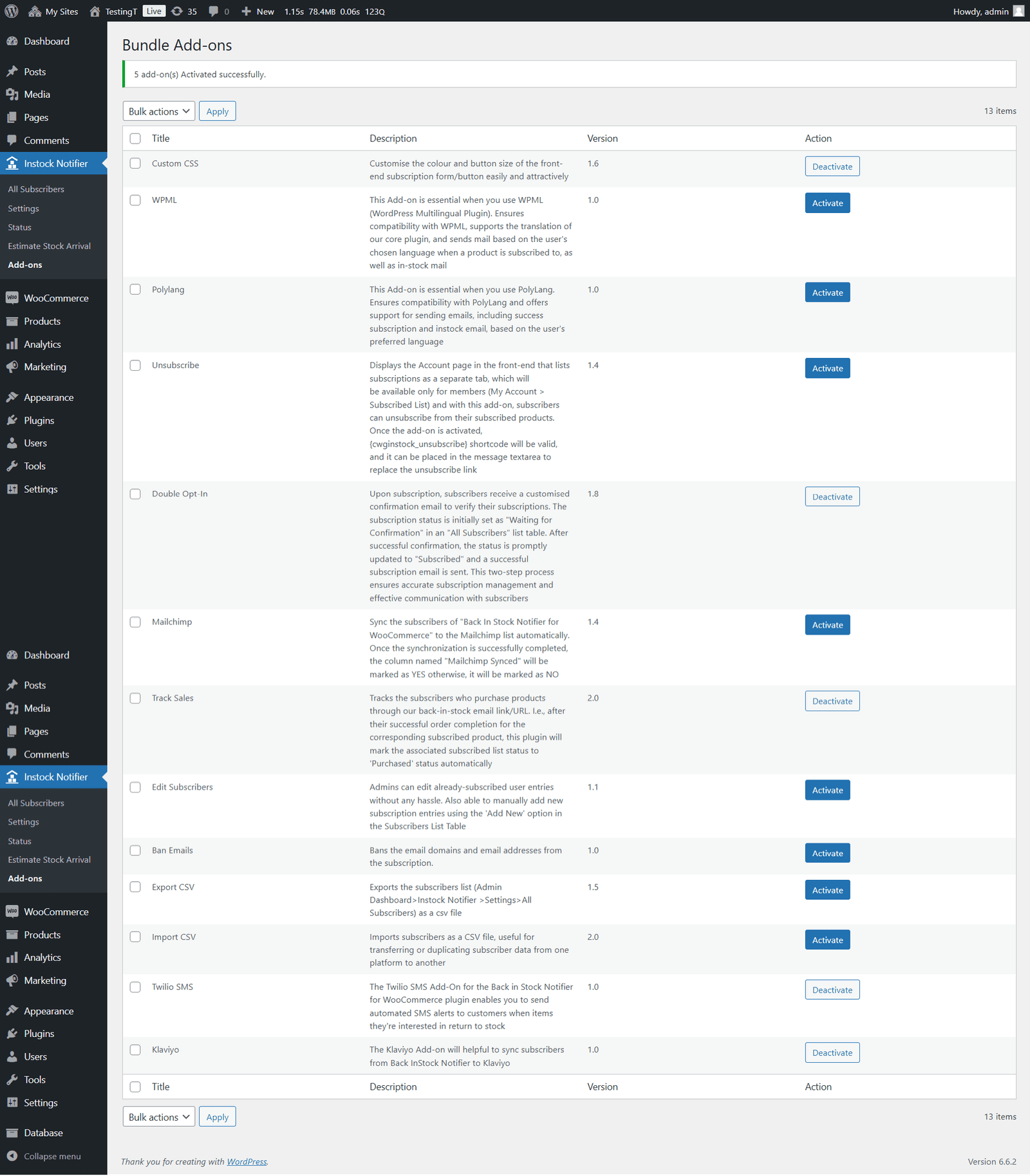Follow the WordPress footer link
This screenshot has width=1030, height=1176.
point(247,1162)
